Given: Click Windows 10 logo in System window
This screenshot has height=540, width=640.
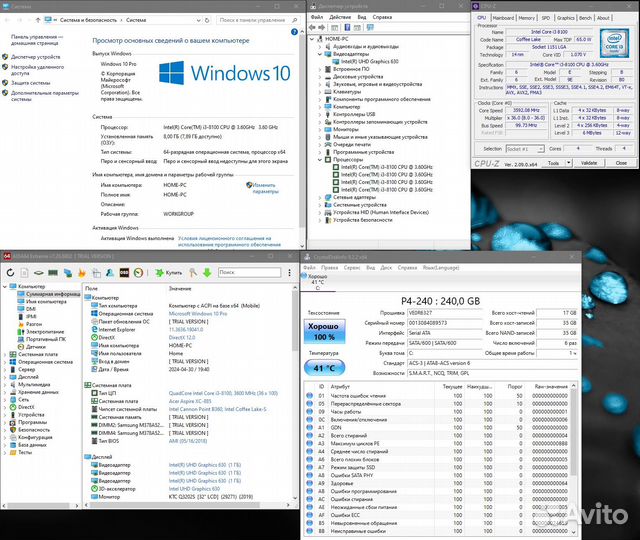Looking at the screenshot, I should tap(224, 73).
